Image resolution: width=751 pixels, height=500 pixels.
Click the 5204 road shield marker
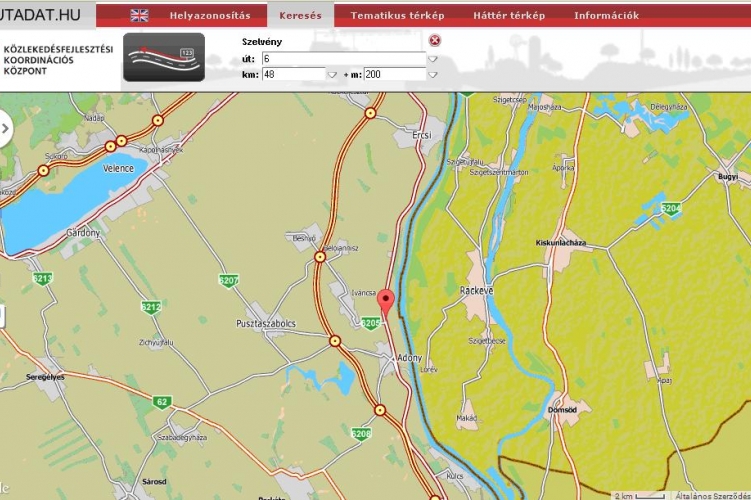(670, 208)
